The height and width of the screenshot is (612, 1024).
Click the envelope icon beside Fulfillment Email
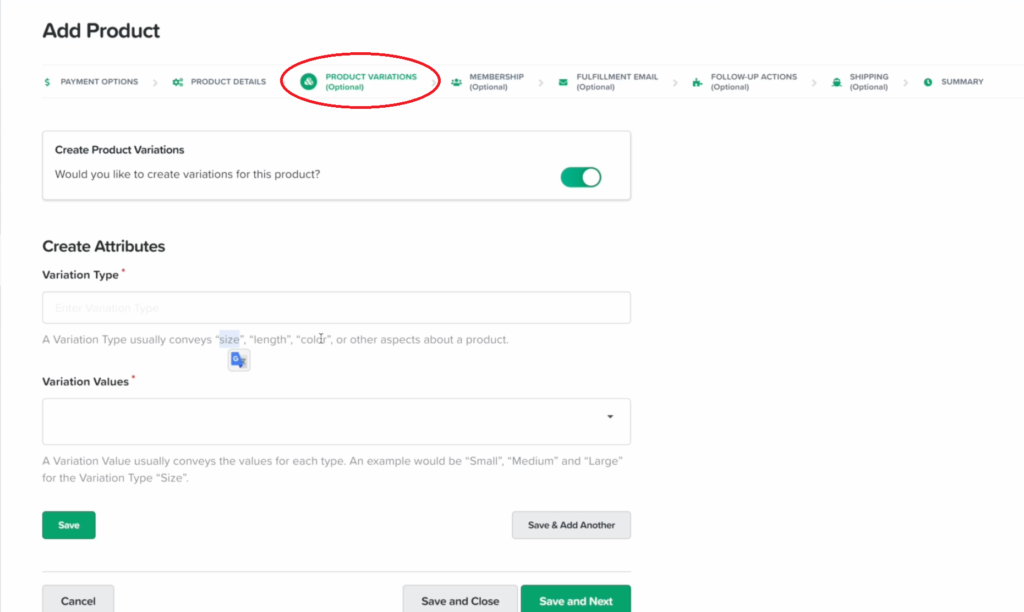coord(563,82)
